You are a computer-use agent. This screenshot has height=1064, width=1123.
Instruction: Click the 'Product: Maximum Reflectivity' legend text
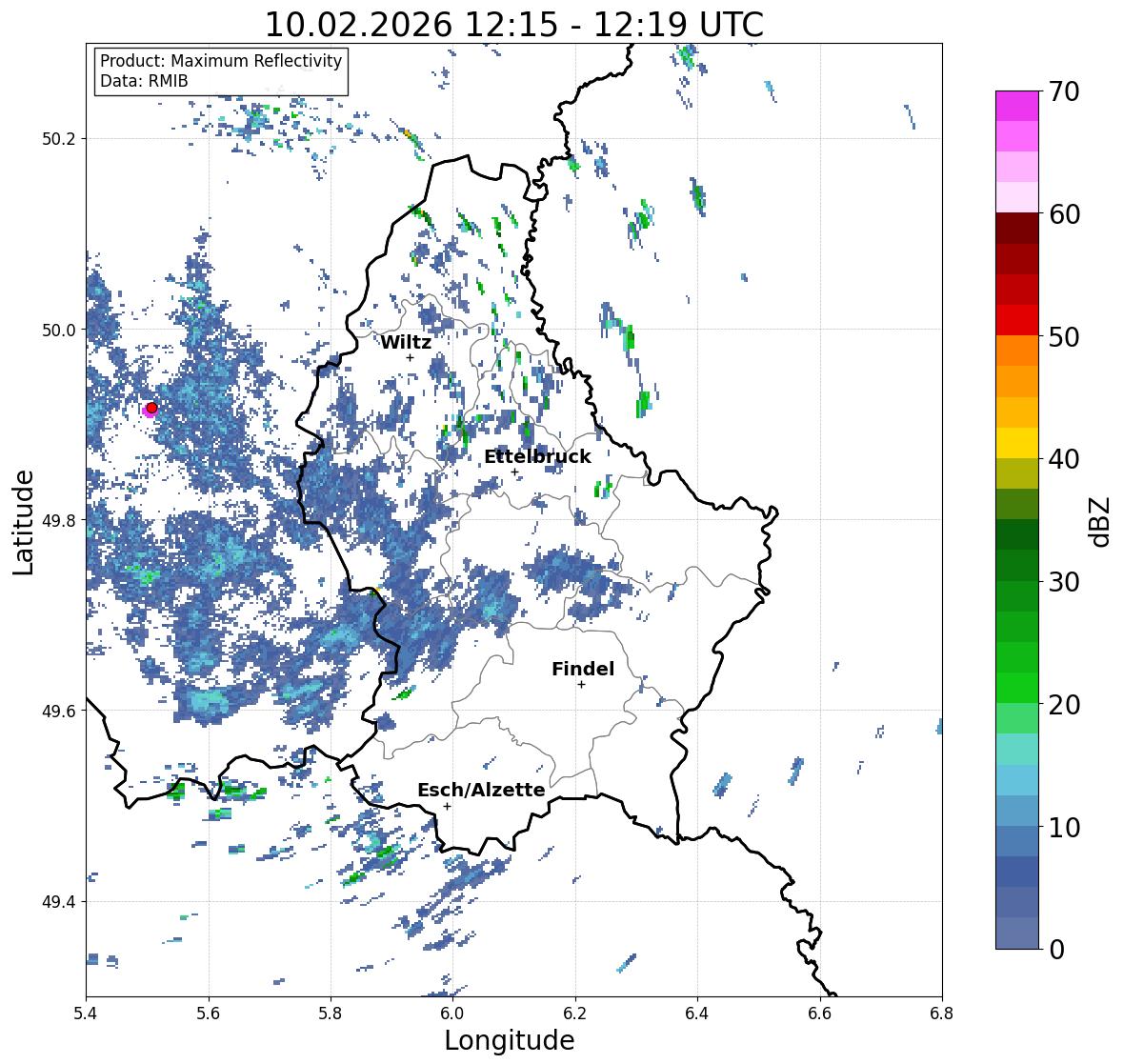pyautogui.click(x=221, y=61)
